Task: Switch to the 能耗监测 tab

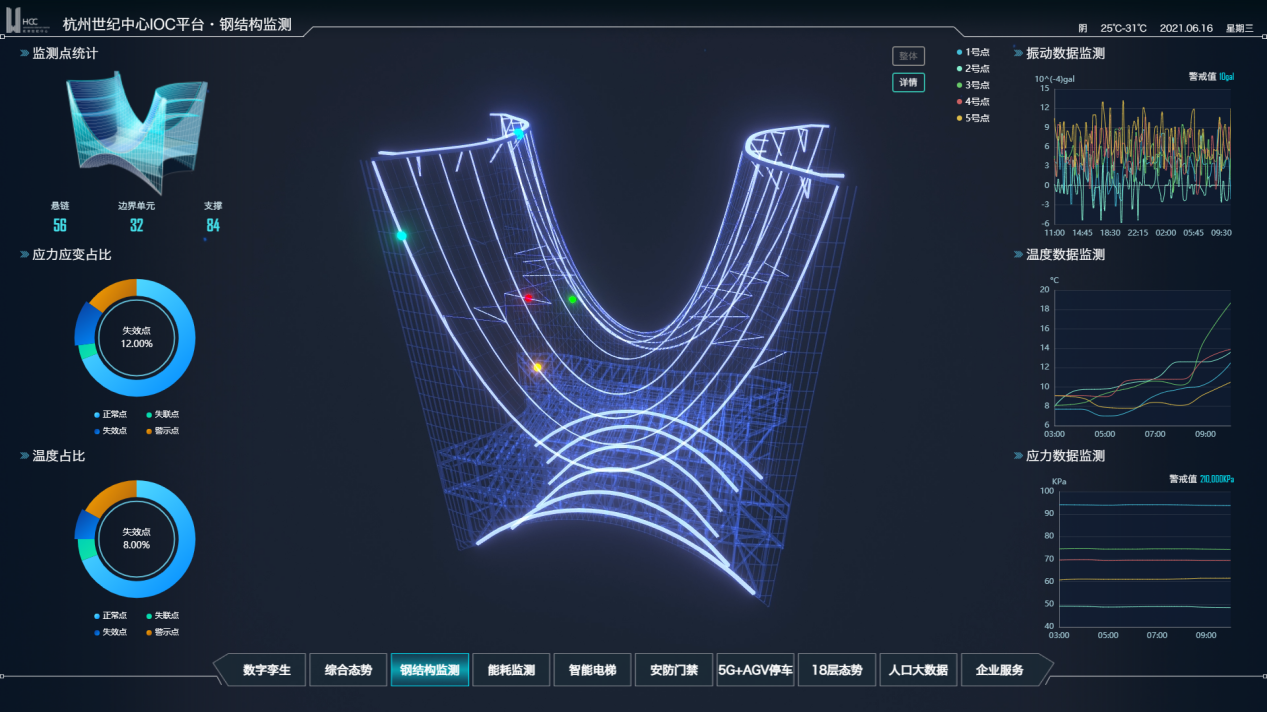Action: 511,670
